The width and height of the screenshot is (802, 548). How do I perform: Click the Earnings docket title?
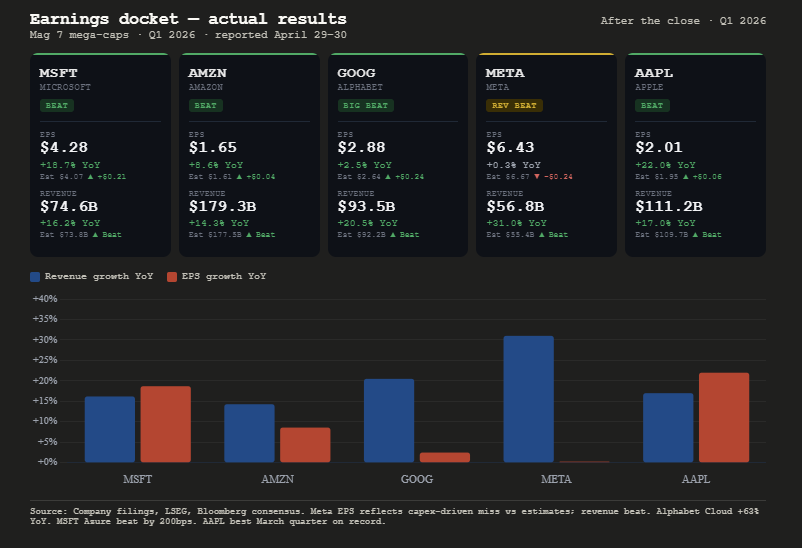(188, 19)
